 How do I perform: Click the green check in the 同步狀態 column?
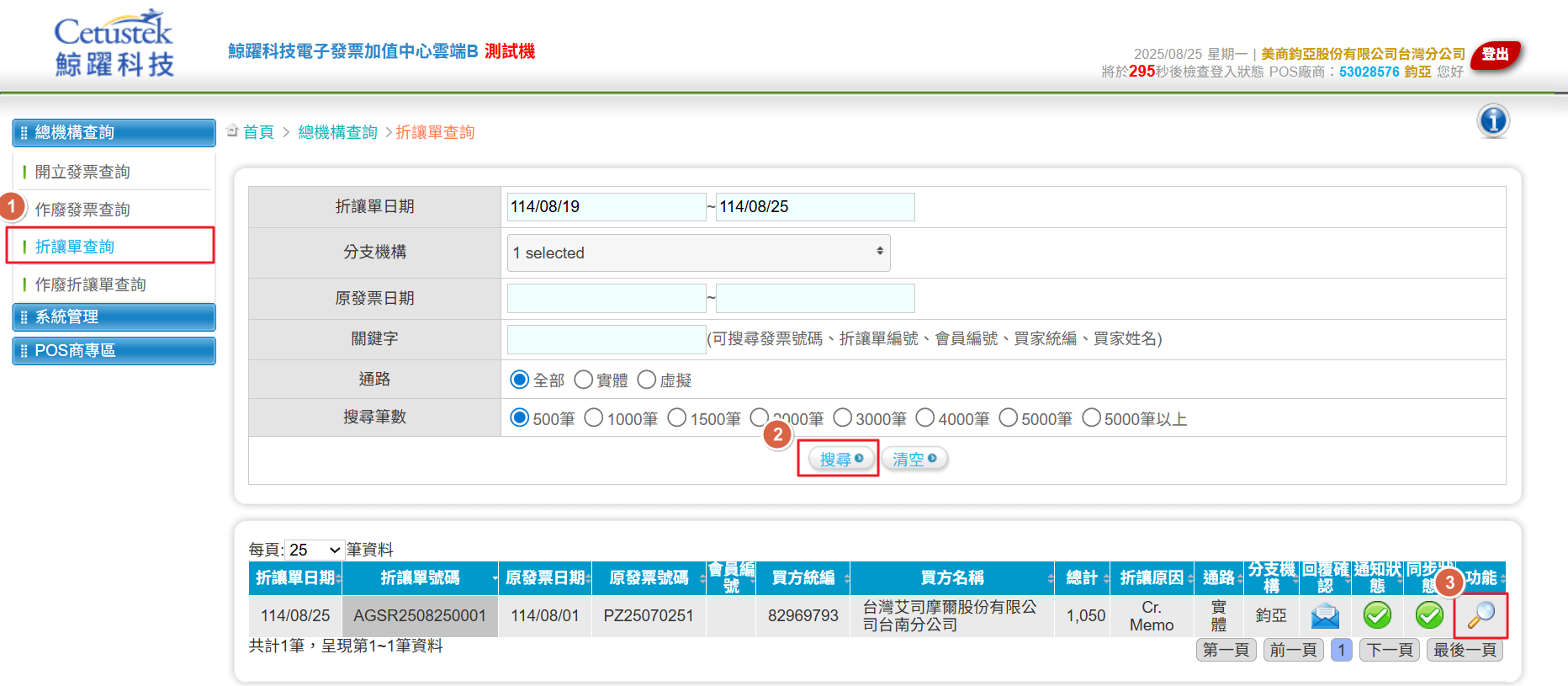coord(1429,615)
